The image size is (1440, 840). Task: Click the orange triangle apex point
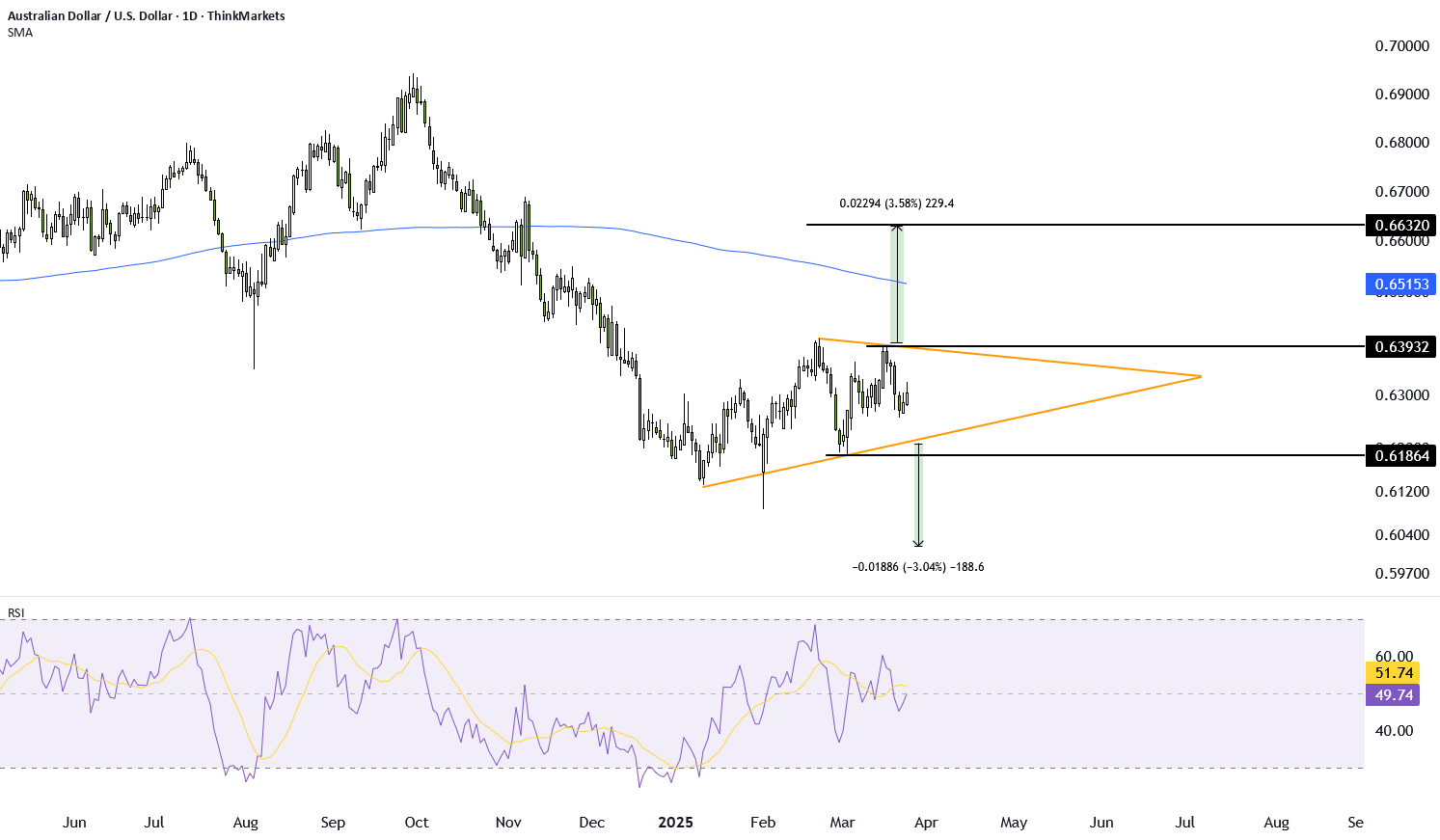tap(1201, 376)
